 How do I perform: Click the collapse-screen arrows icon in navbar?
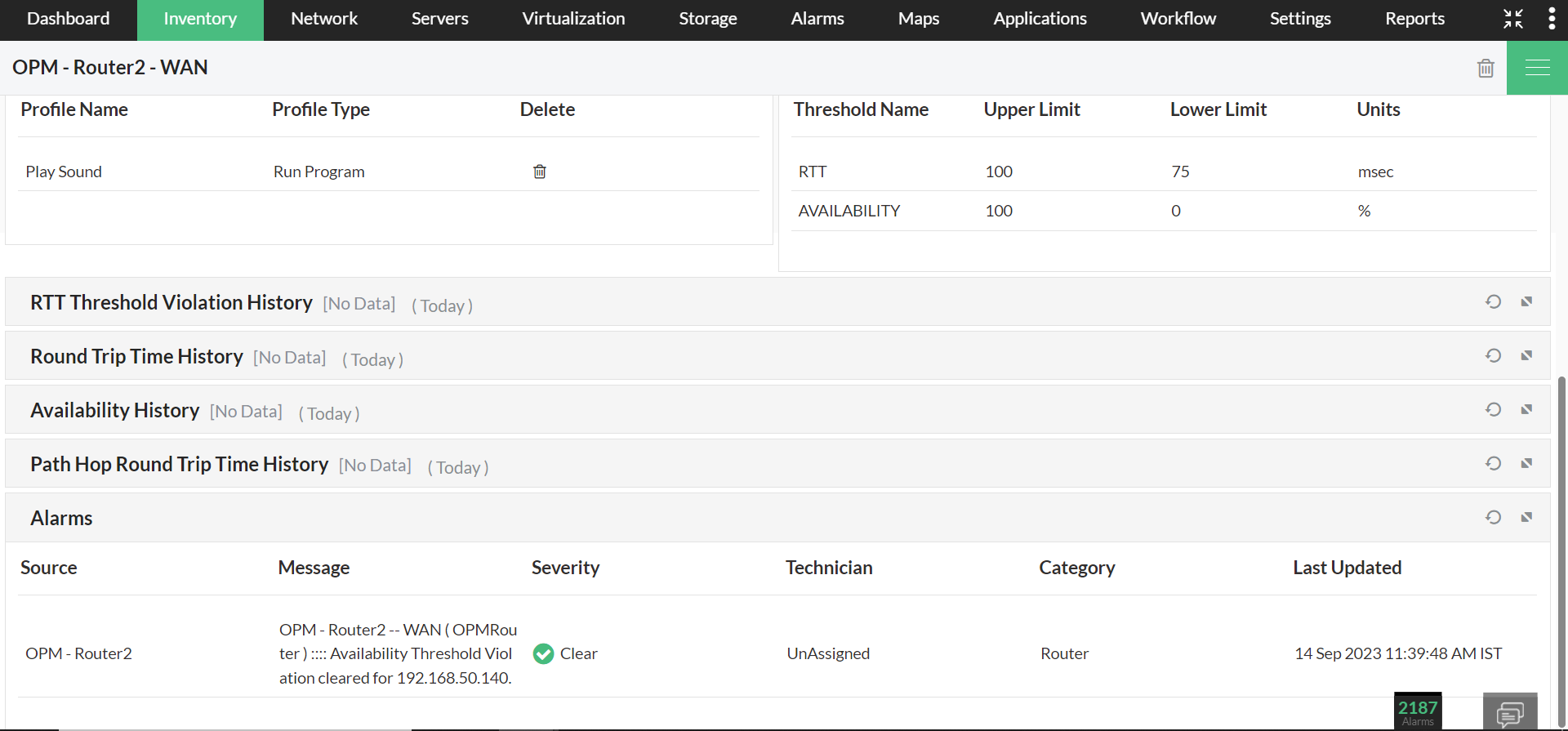click(1513, 19)
